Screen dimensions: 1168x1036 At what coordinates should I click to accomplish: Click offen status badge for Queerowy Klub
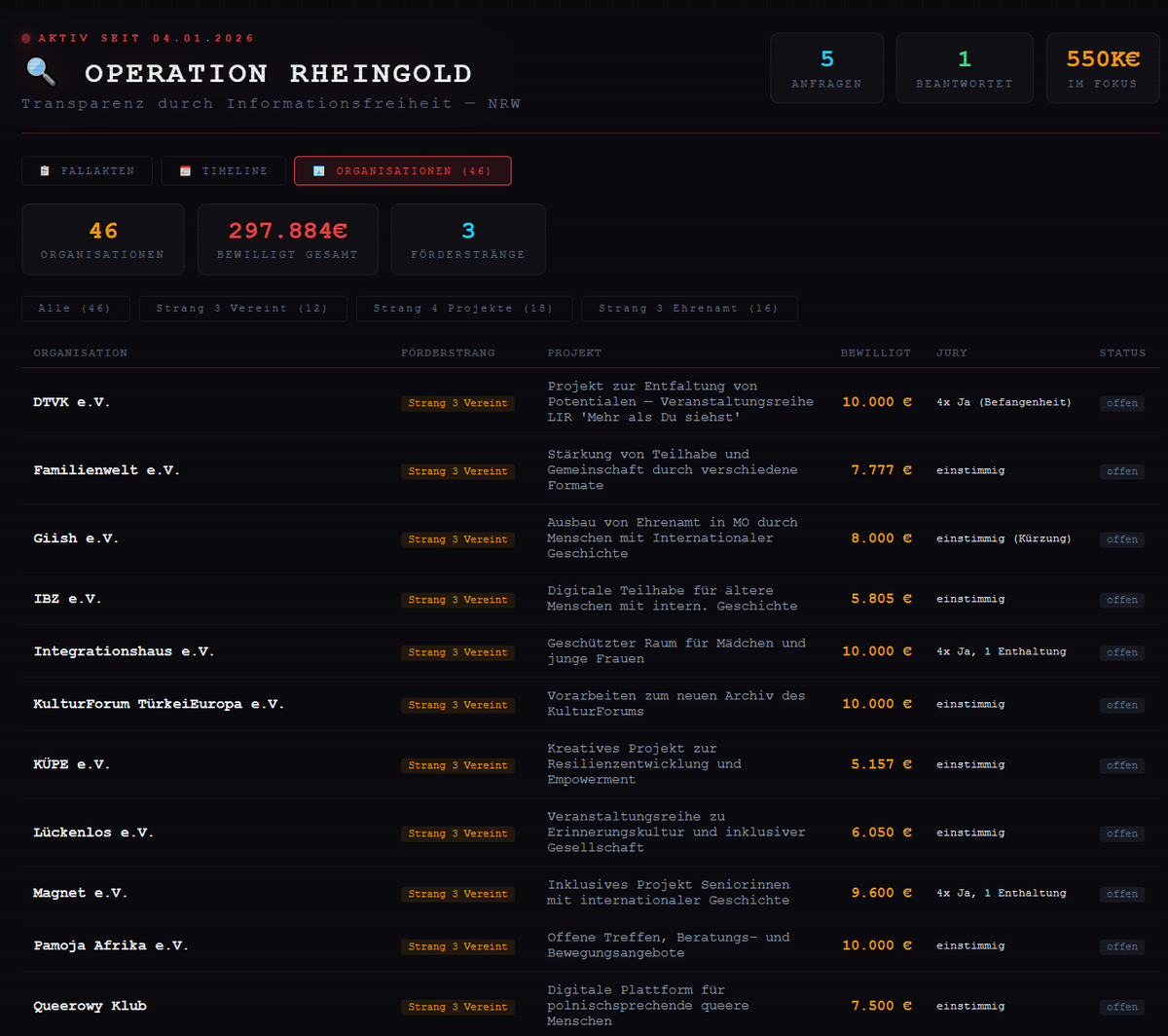[x=1122, y=1007]
